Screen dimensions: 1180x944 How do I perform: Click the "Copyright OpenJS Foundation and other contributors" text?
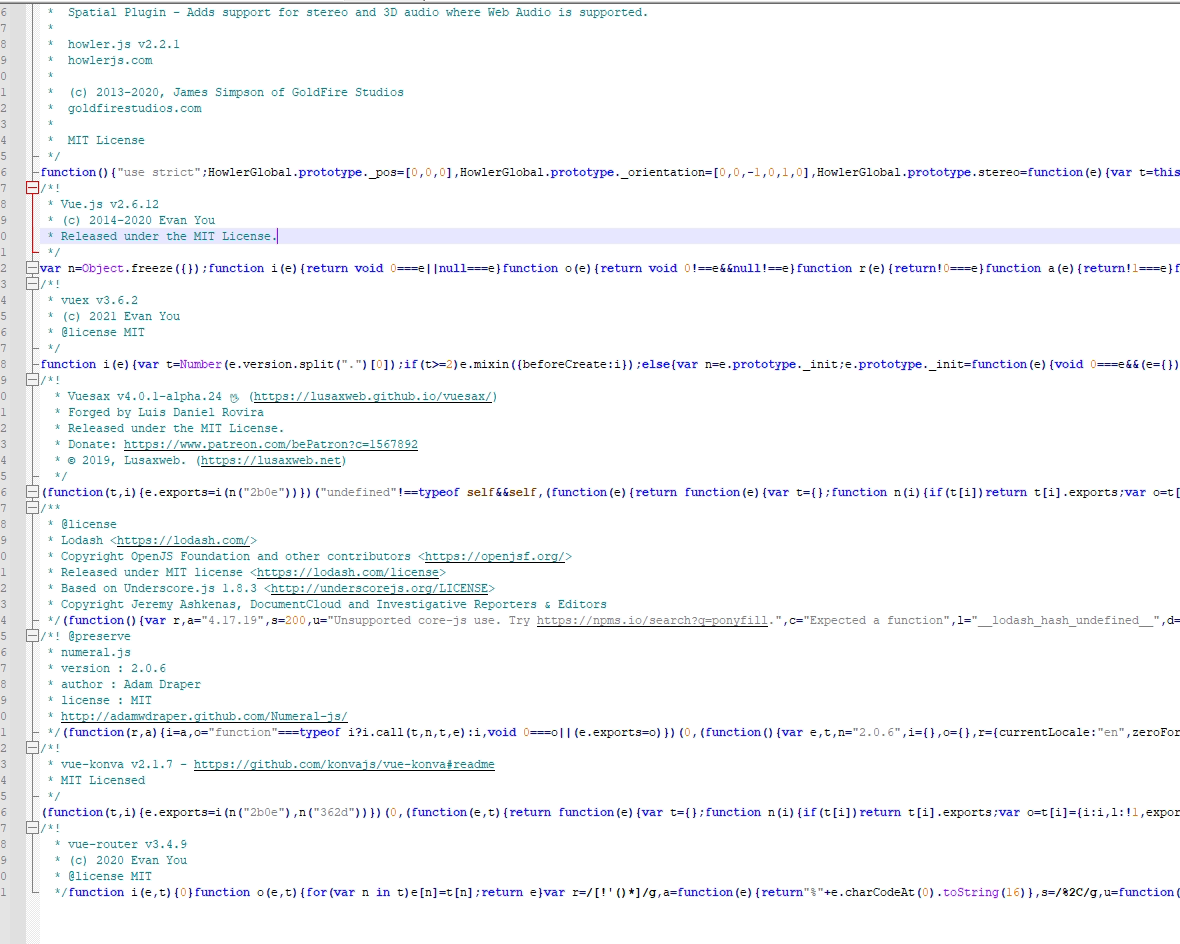pos(236,556)
